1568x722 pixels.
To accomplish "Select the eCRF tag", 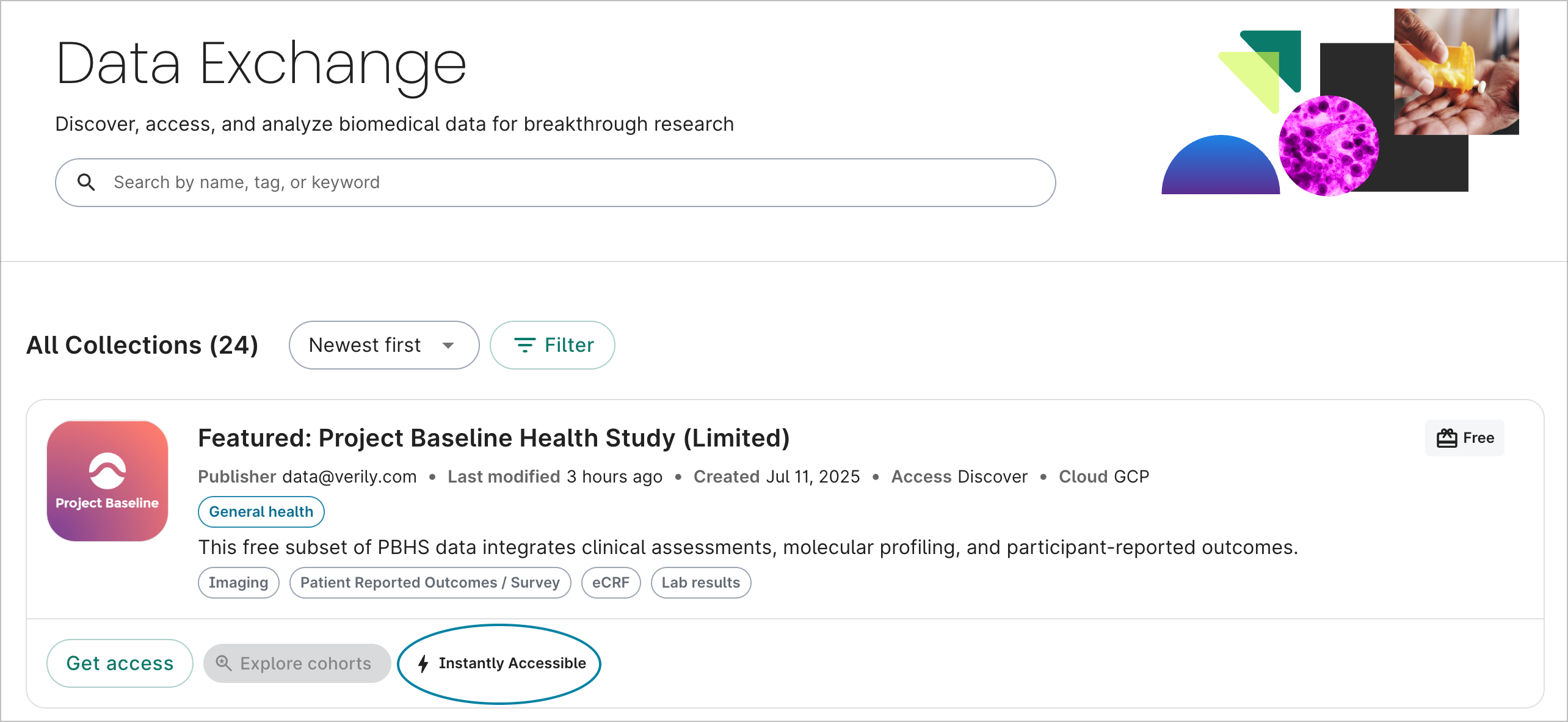I will 611,582.
